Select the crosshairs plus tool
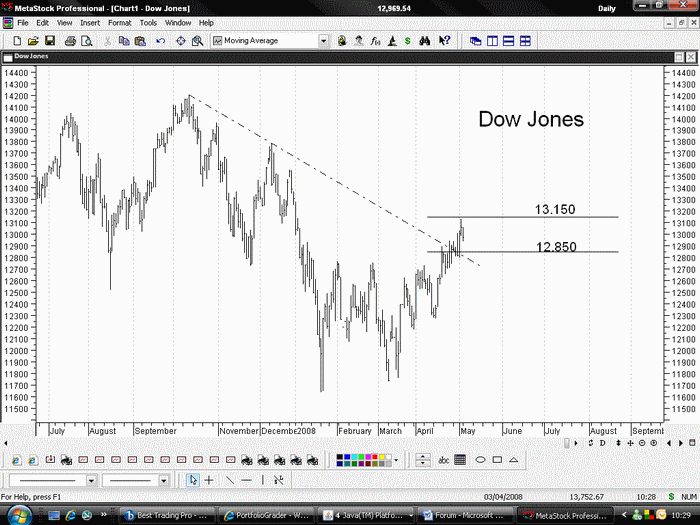This screenshot has height=525, width=700. pyautogui.click(x=209, y=480)
